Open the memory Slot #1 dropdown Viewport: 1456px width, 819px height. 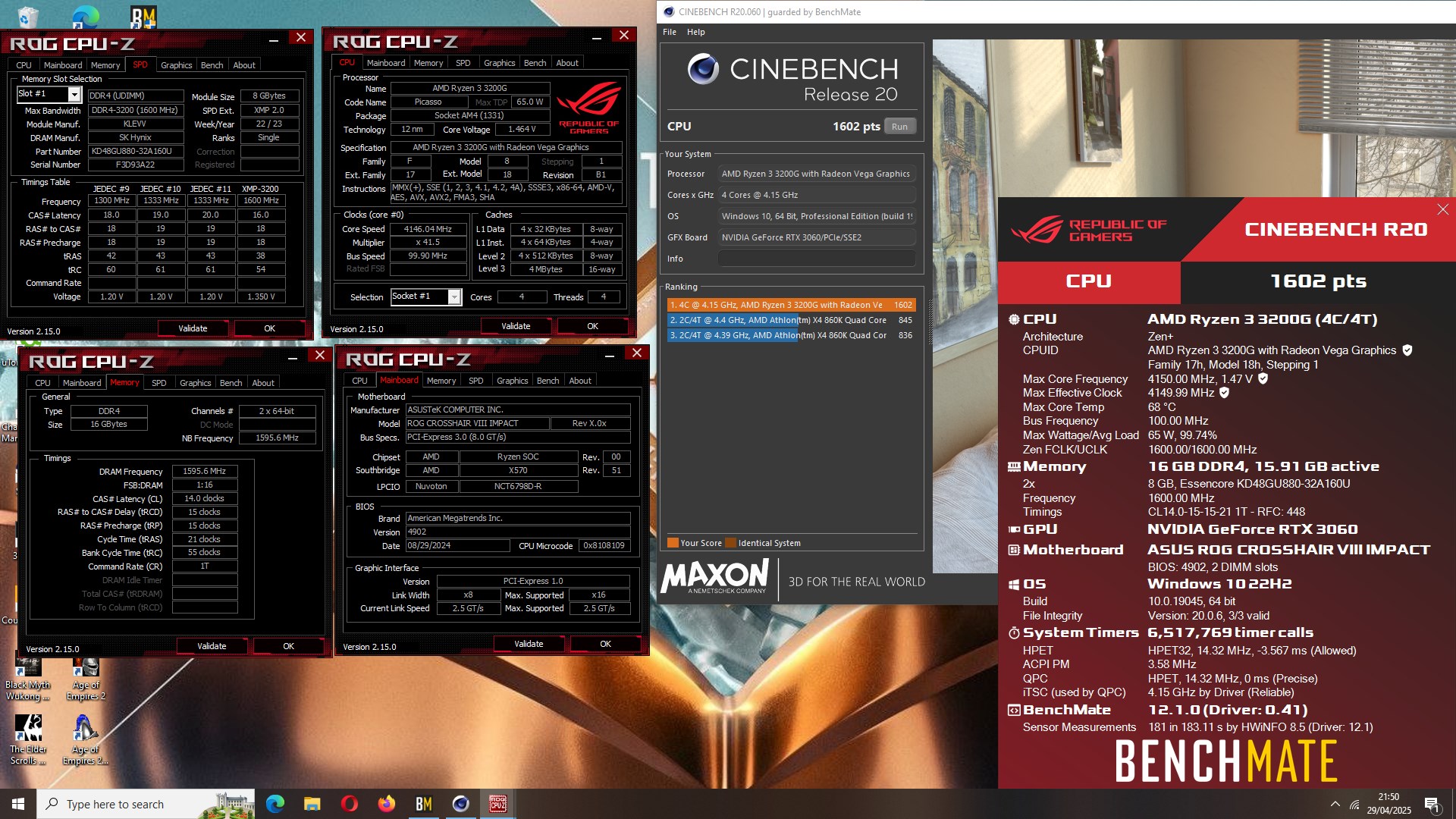click(x=74, y=94)
